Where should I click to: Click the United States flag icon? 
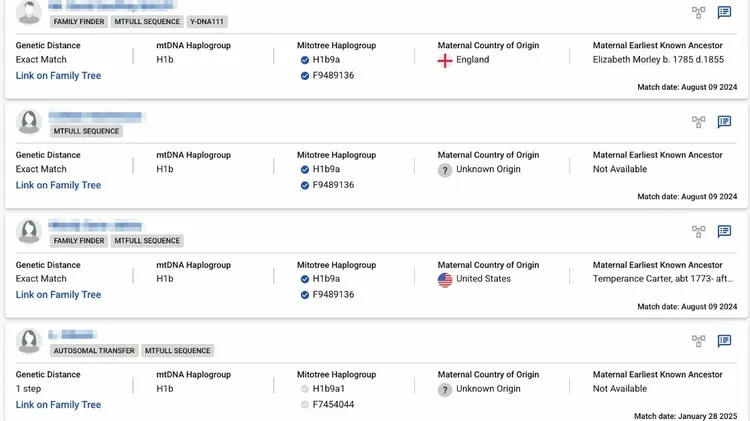(445, 279)
